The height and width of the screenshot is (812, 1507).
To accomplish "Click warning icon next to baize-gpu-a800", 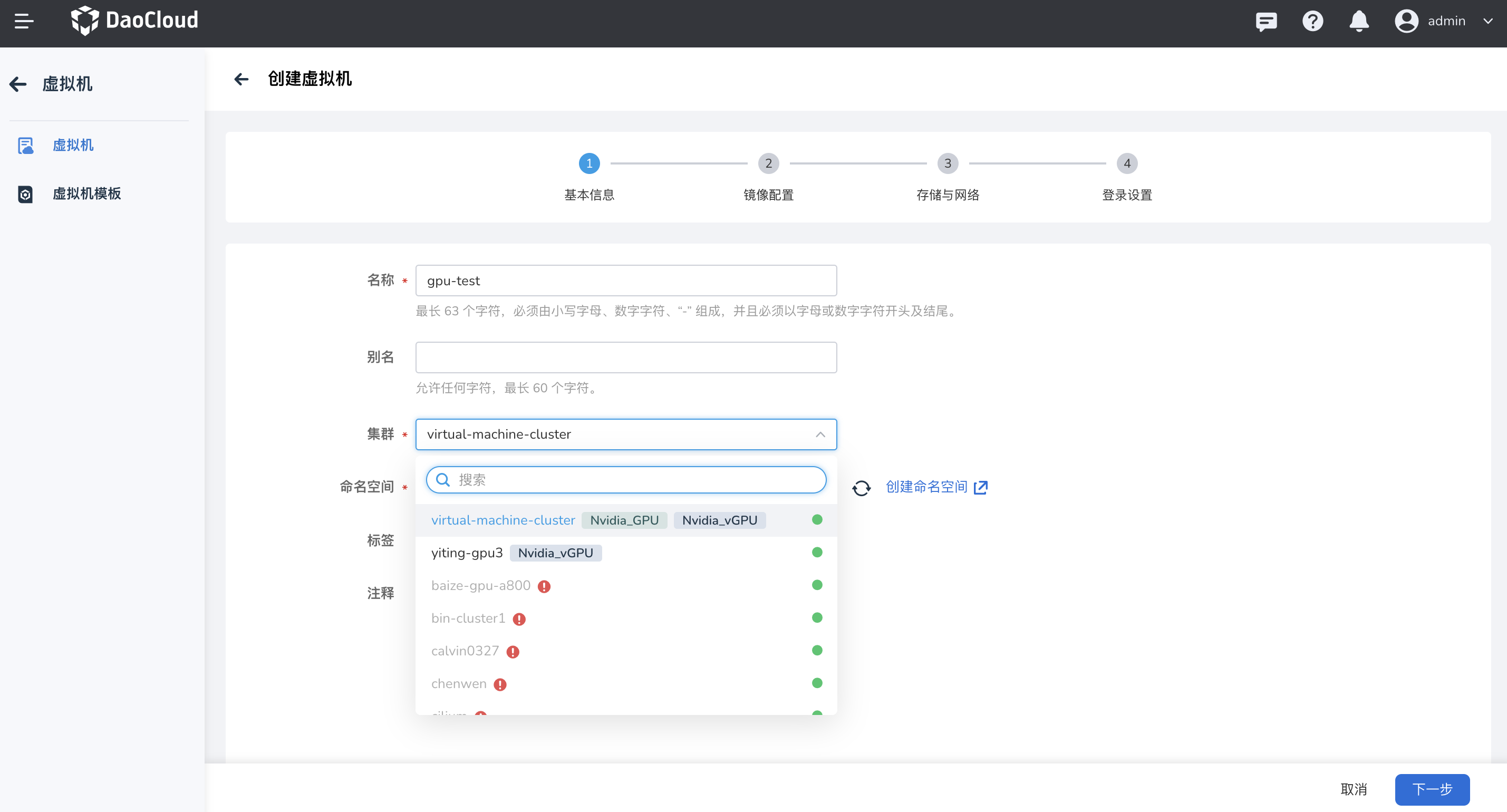I will pyautogui.click(x=544, y=587).
